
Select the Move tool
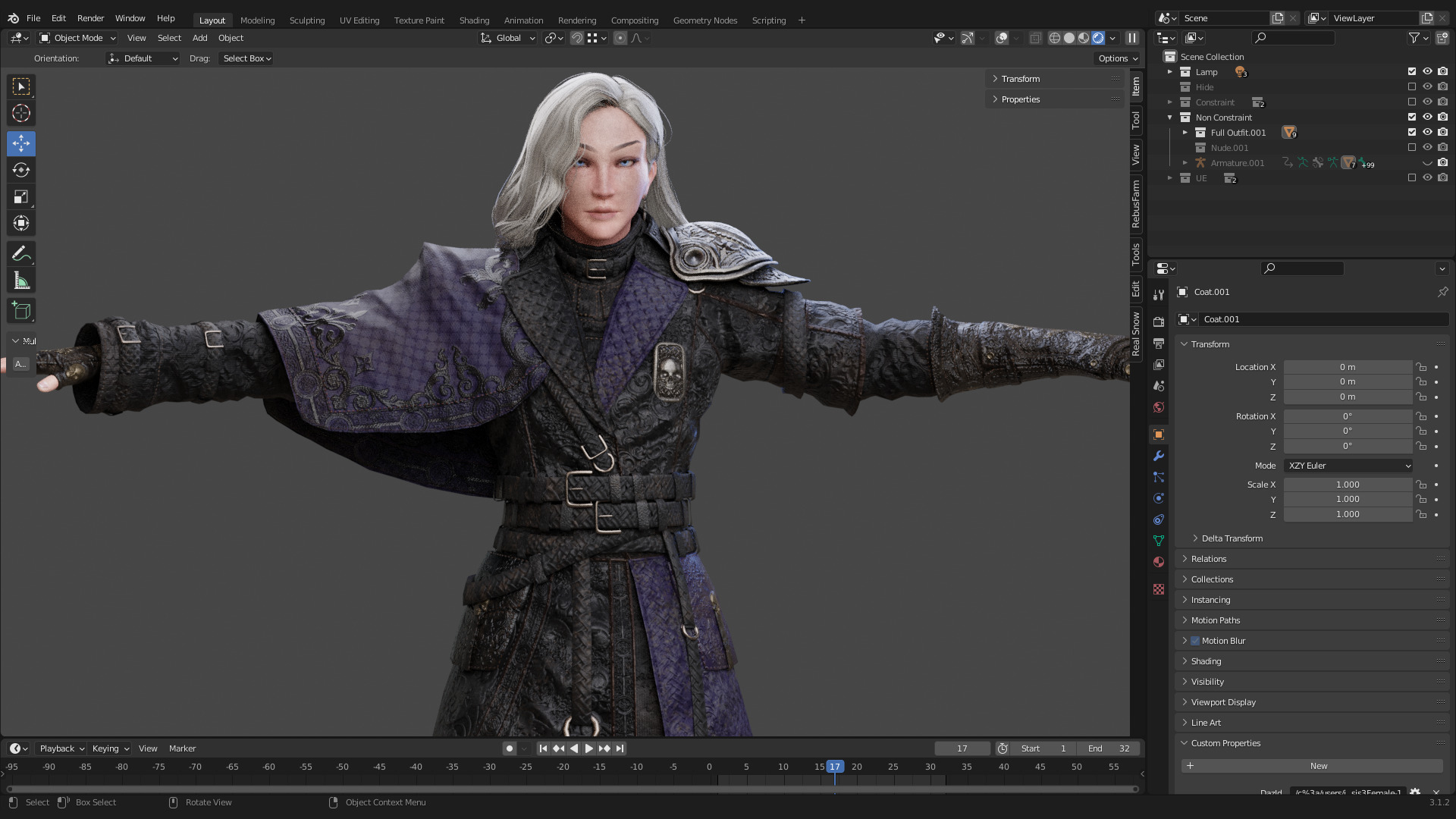click(x=21, y=143)
